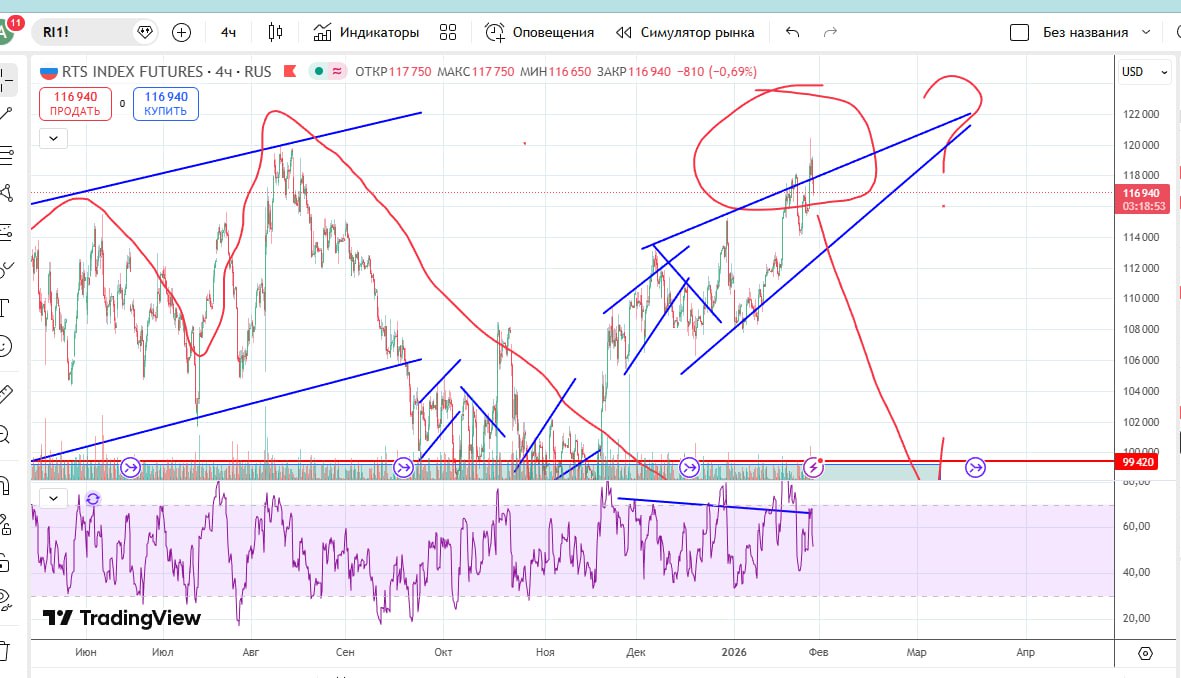Toggle the green market status dot
Screen dimensions: 1181x678
(x=319, y=72)
